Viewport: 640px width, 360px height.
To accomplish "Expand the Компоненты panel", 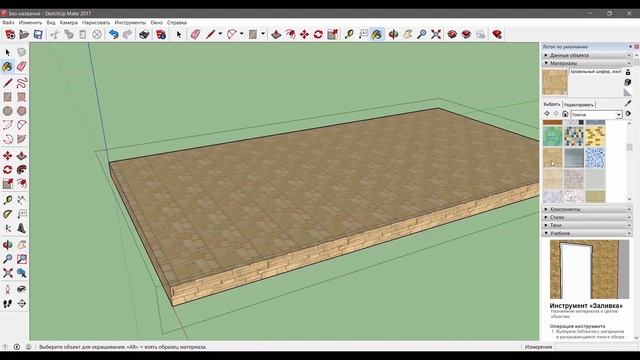I will (587, 209).
